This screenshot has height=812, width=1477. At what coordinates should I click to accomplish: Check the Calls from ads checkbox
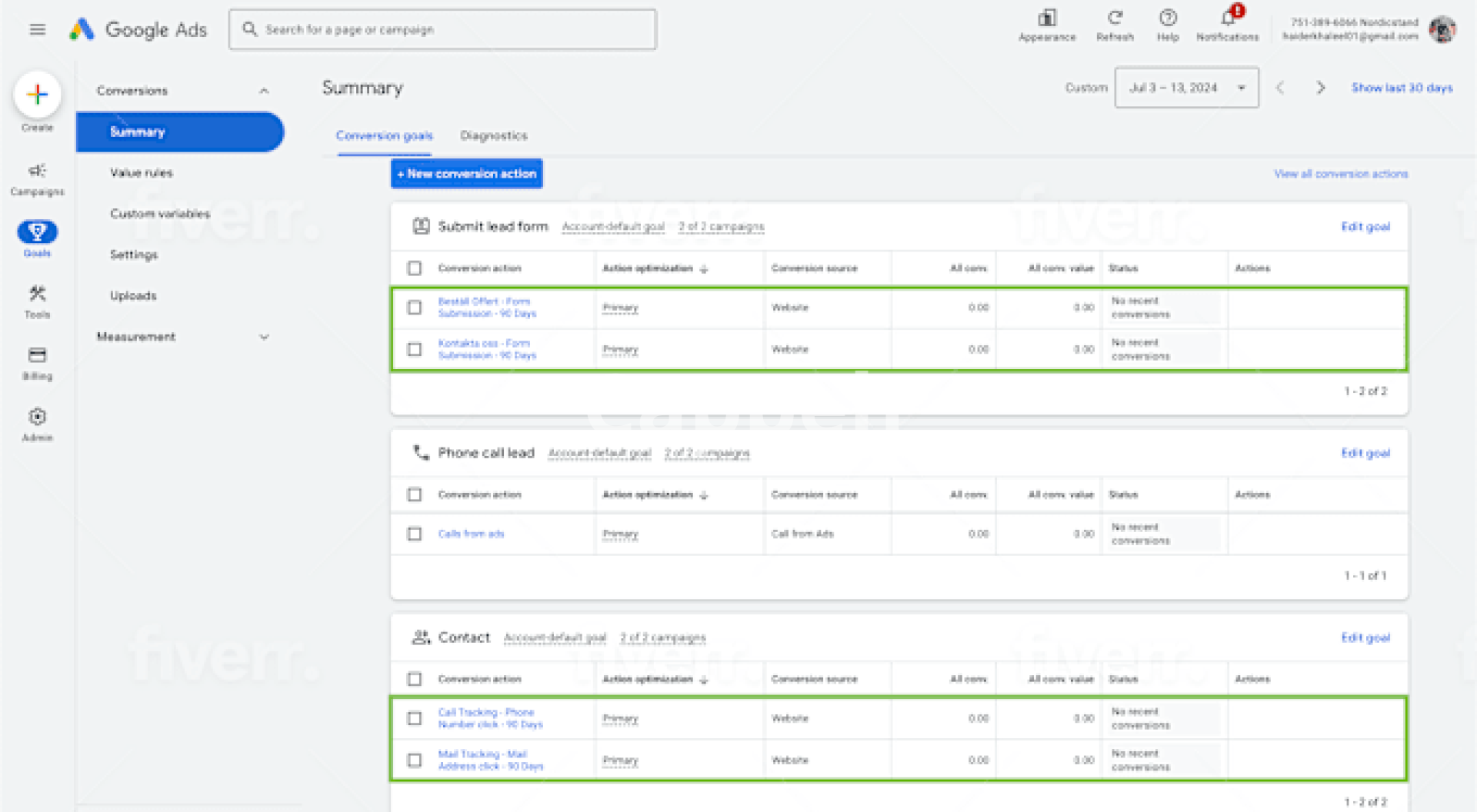[415, 534]
